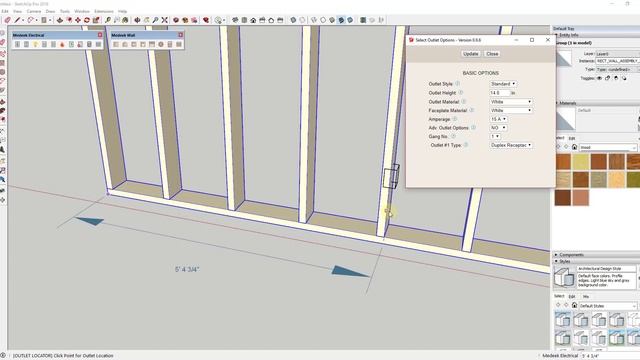640x360 pixels.
Task: Select the Eraser tool in top toolbar
Action: (7, 20)
